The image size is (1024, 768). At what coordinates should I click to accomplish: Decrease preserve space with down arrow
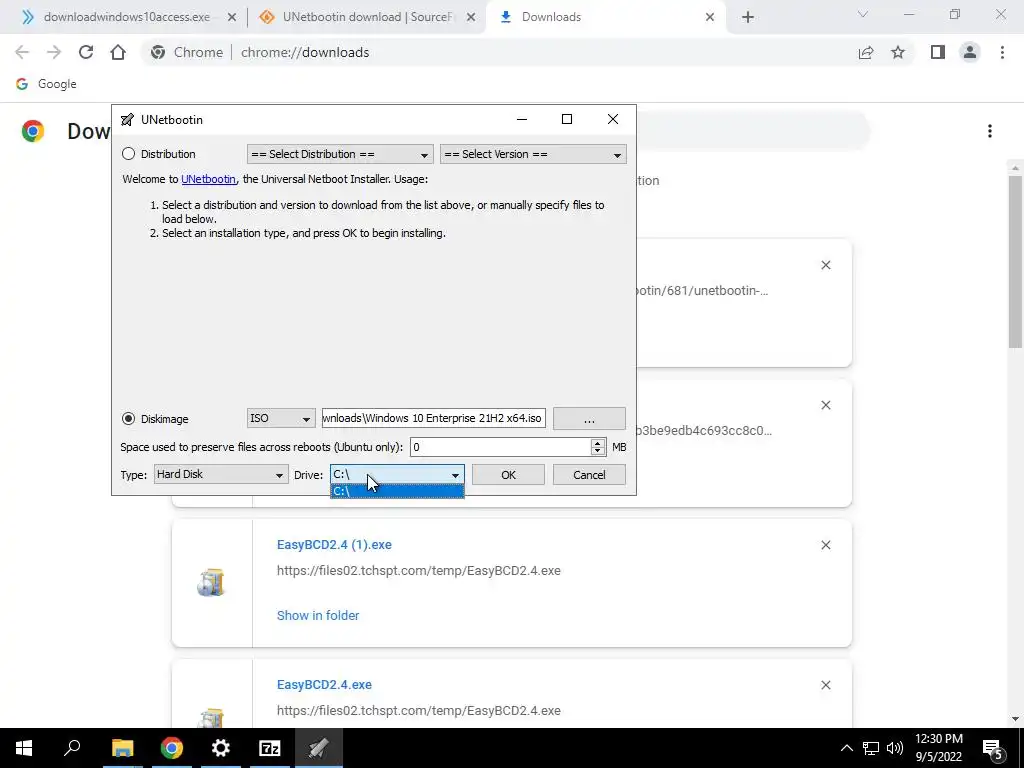598,452
